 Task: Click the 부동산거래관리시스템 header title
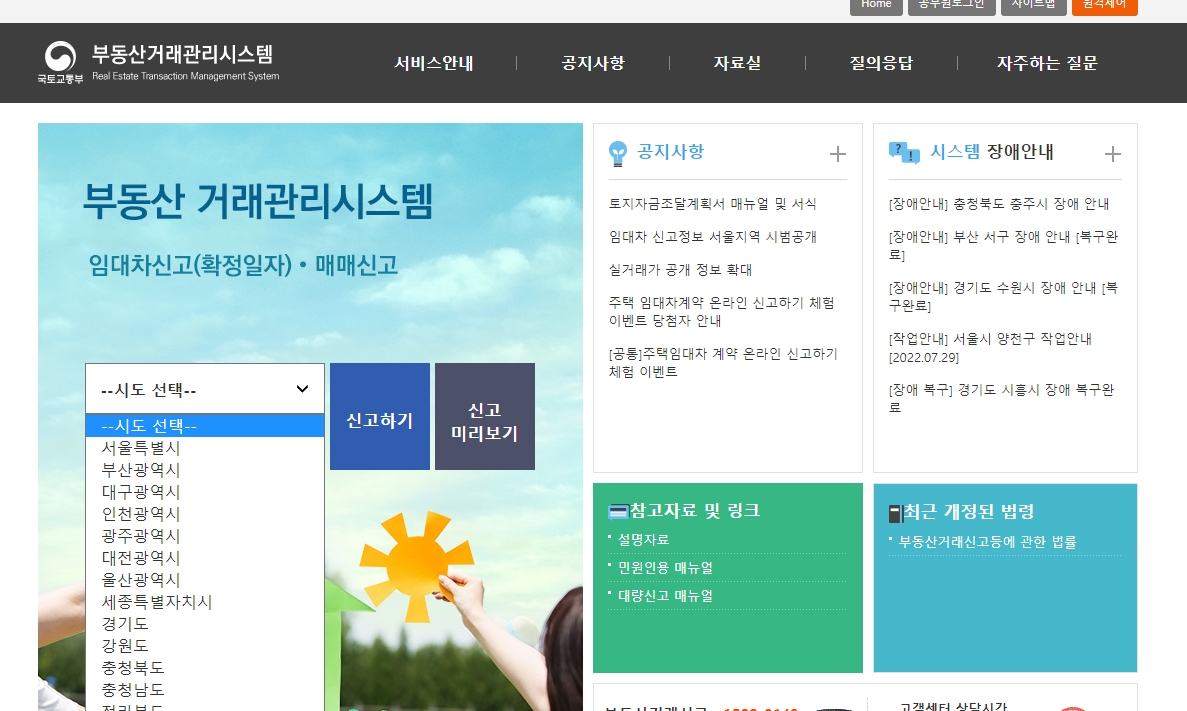coord(182,54)
